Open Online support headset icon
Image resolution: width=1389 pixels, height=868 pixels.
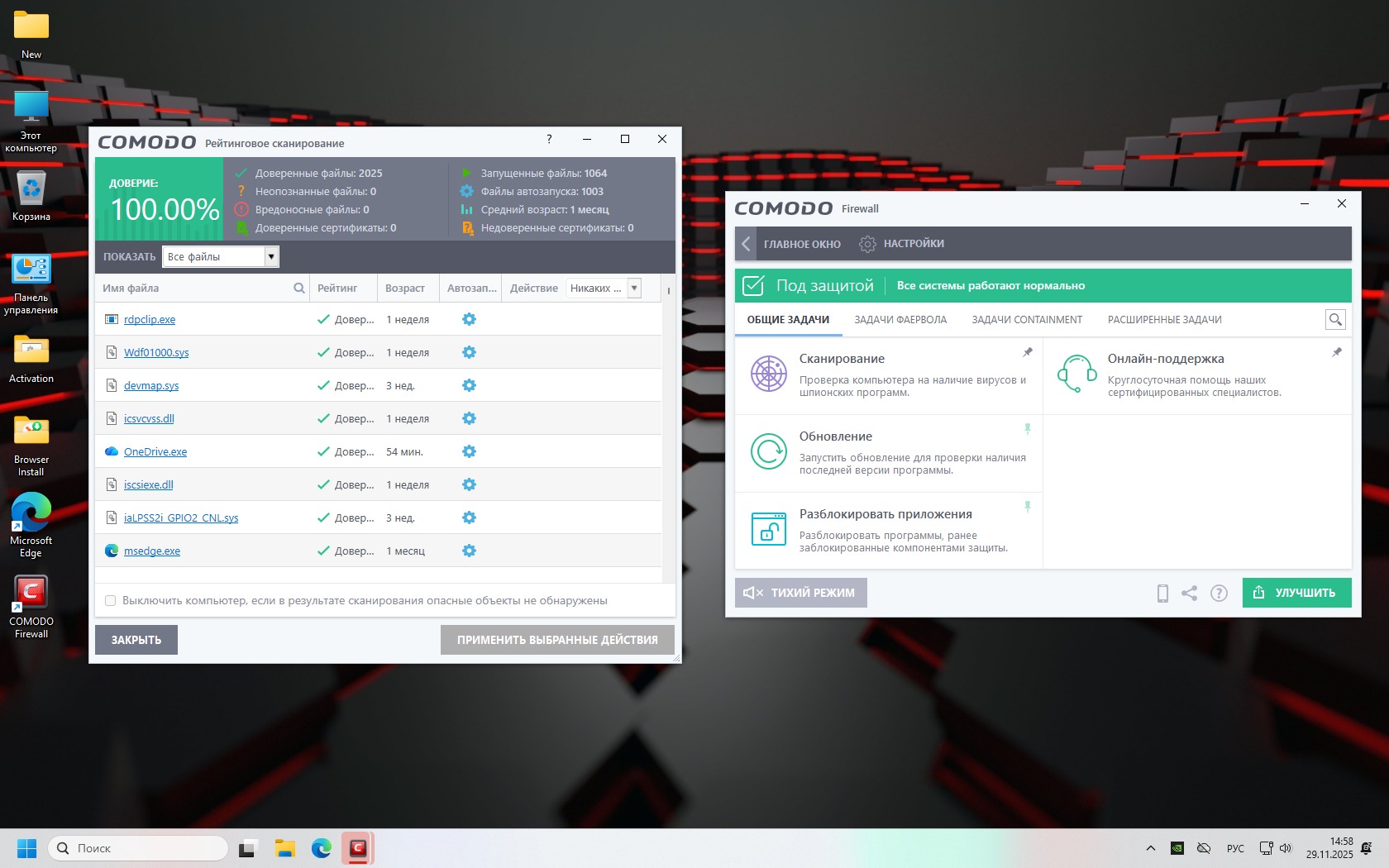(1076, 374)
